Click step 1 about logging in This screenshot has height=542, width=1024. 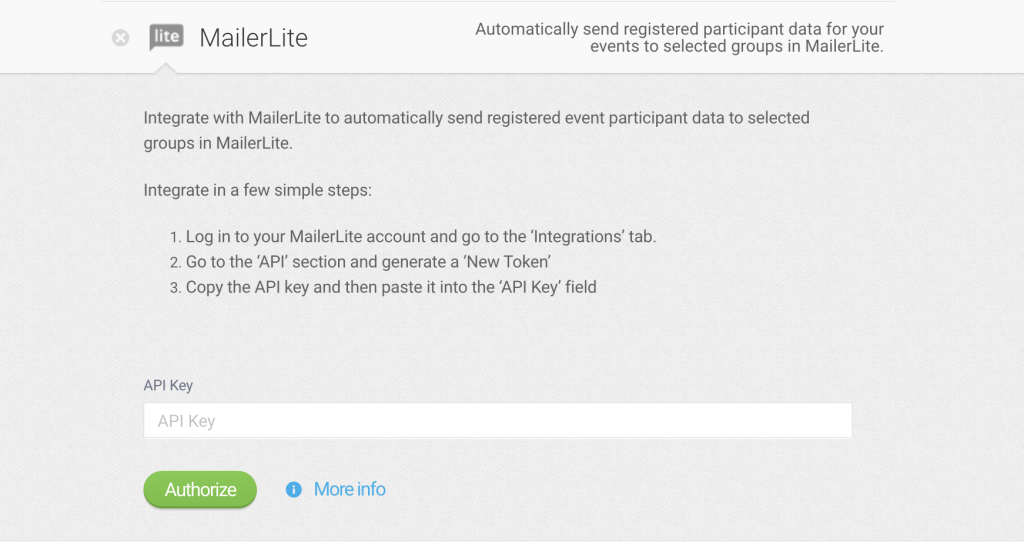(x=420, y=237)
